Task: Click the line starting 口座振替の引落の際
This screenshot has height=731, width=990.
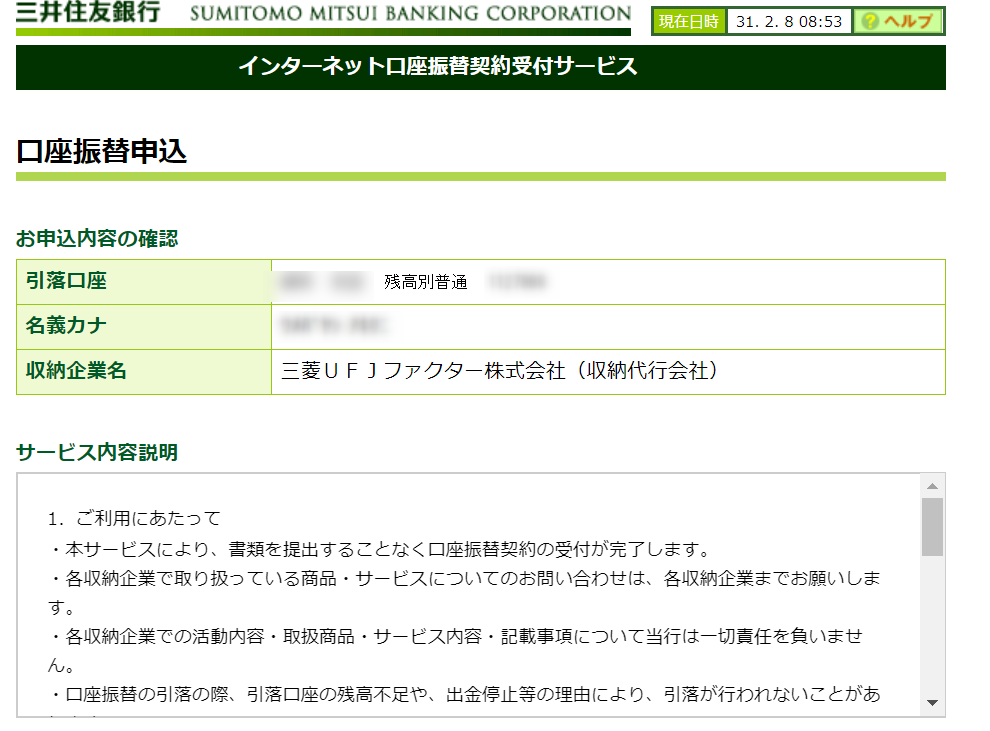Action: [464, 694]
